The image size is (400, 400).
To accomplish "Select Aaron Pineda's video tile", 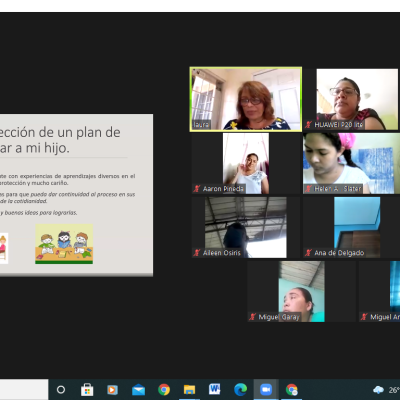I will (x=246, y=163).
